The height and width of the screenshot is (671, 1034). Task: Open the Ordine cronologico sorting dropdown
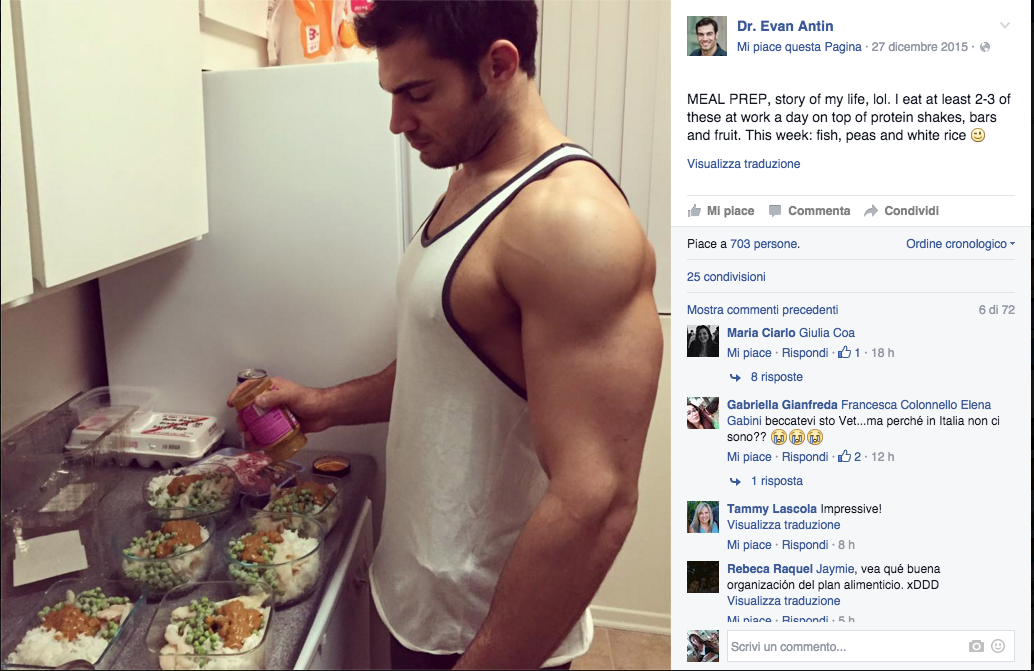click(x=960, y=244)
